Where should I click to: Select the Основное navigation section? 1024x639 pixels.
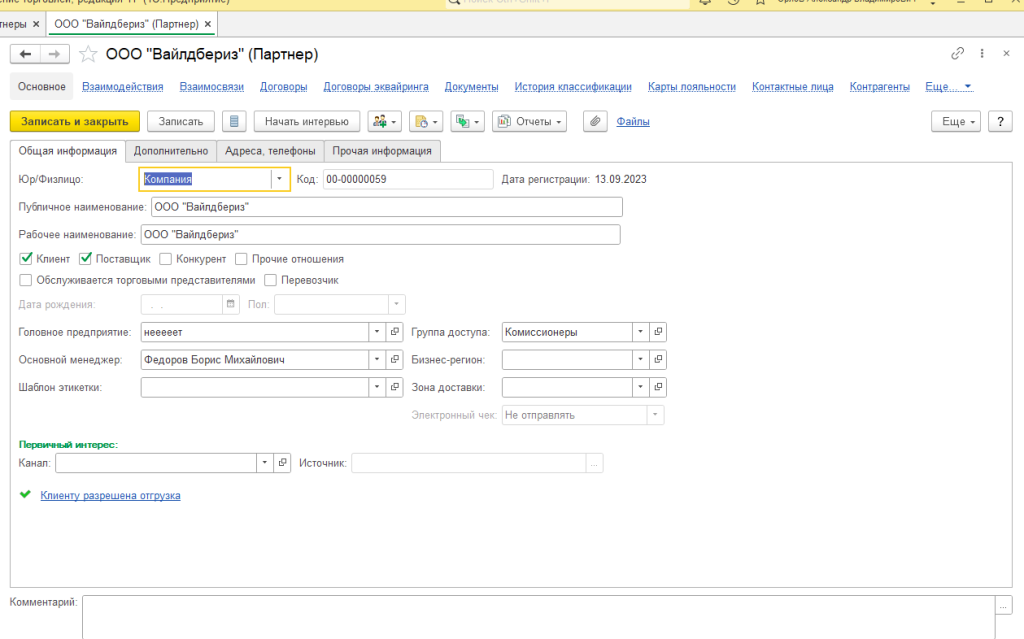pos(42,87)
